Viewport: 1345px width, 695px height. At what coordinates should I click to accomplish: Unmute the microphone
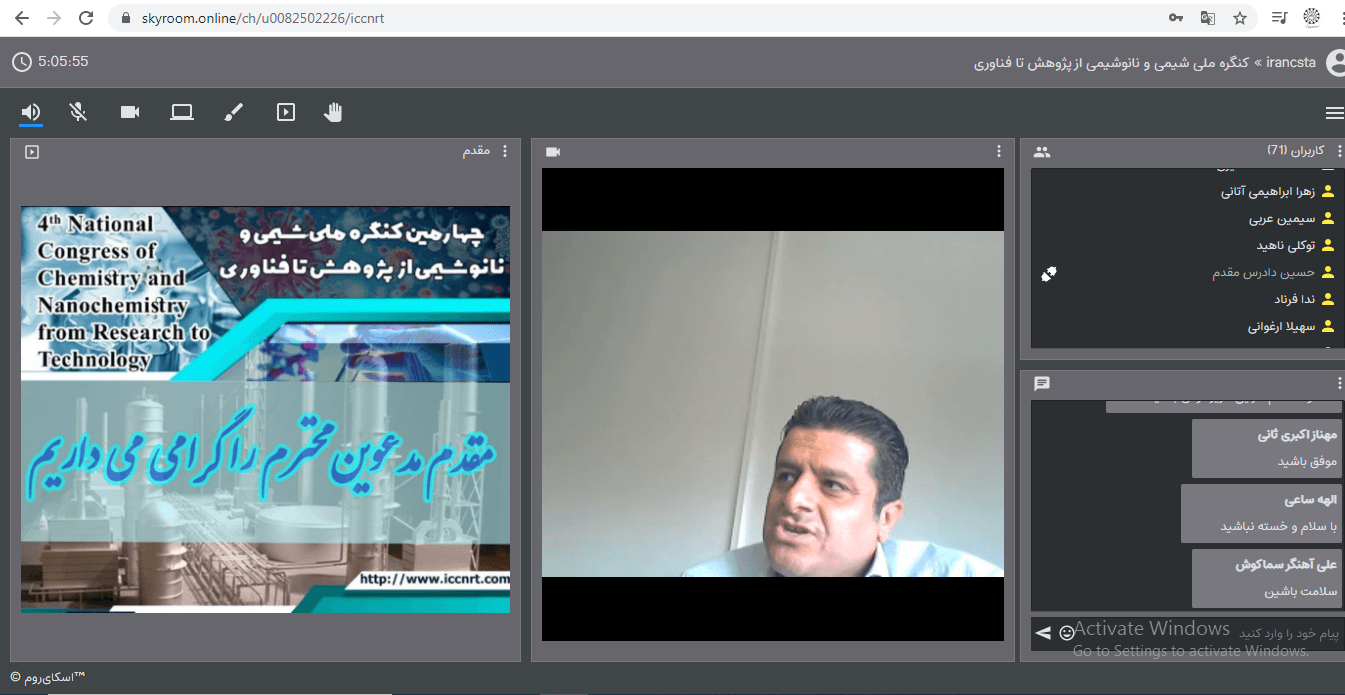(78, 112)
